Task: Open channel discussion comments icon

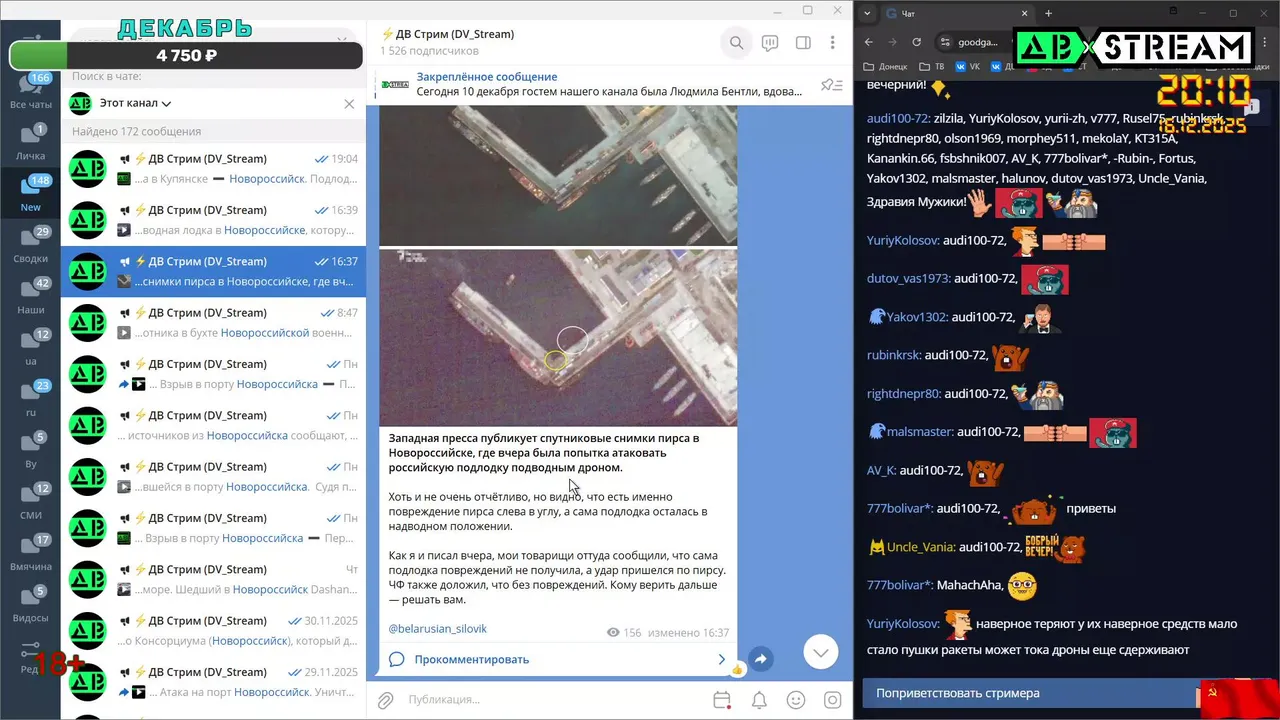Action: click(770, 43)
